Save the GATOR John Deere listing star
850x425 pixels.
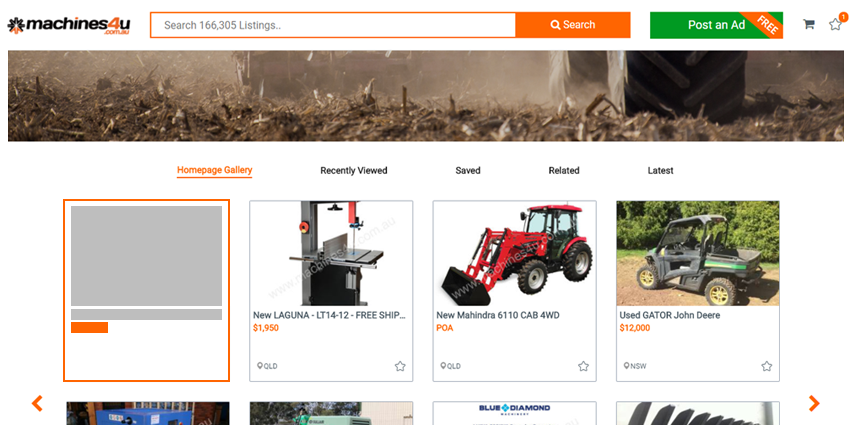point(767,366)
